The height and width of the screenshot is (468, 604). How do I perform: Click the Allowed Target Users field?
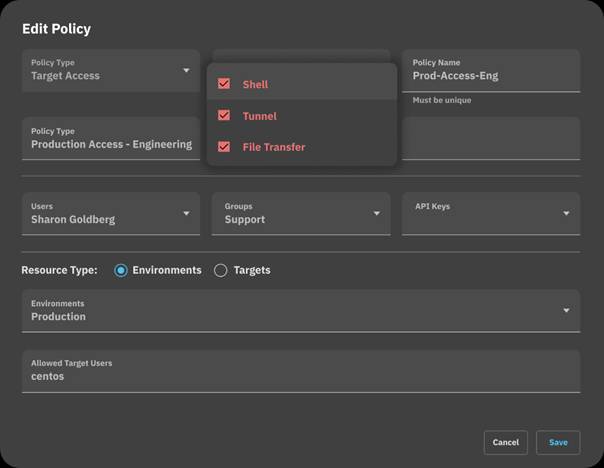point(300,376)
